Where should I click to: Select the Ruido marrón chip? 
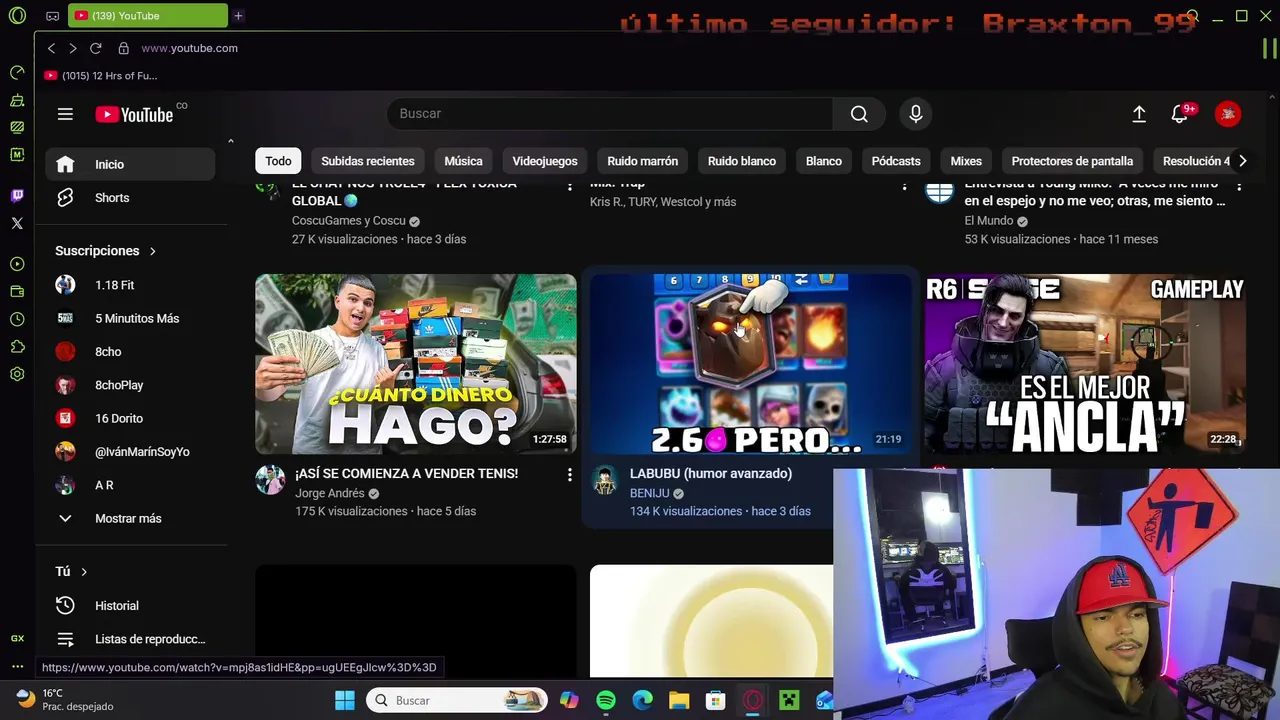click(642, 161)
